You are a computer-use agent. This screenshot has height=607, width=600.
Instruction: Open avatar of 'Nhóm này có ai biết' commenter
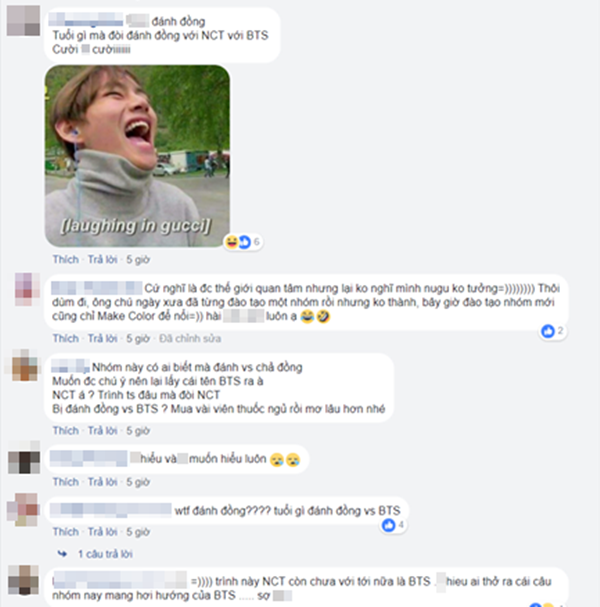click(25, 365)
